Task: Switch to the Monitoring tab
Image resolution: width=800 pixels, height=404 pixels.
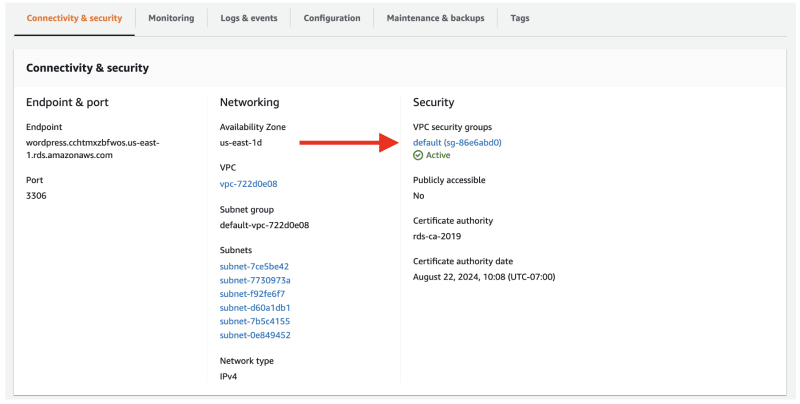Action: coord(171,18)
